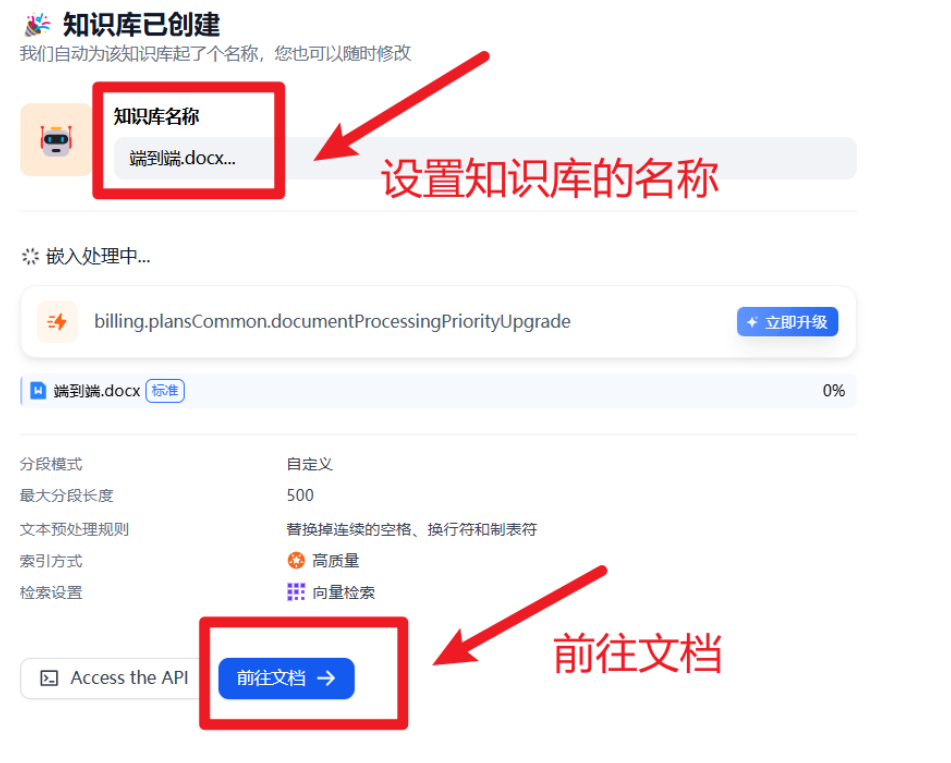This screenshot has width=951, height=763.
Task: Click the robot knowledge base avatar icon
Action: tap(56, 140)
